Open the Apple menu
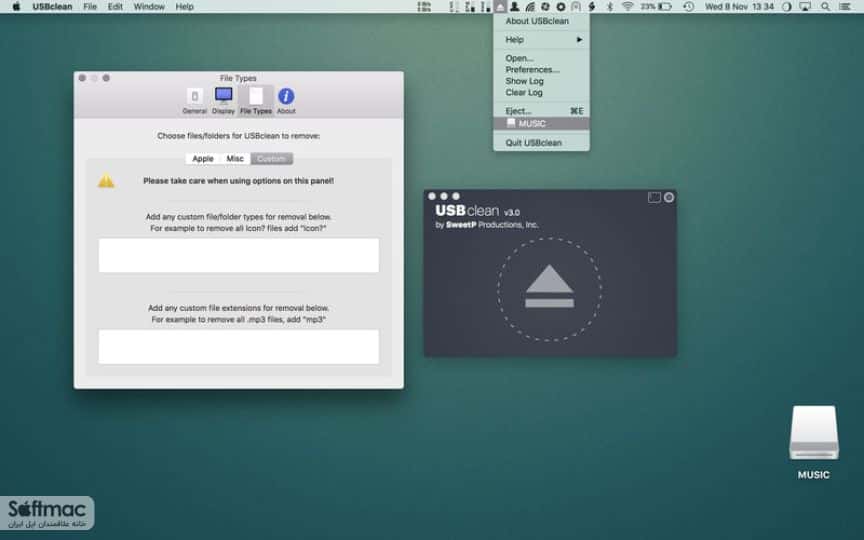 tap(16, 7)
